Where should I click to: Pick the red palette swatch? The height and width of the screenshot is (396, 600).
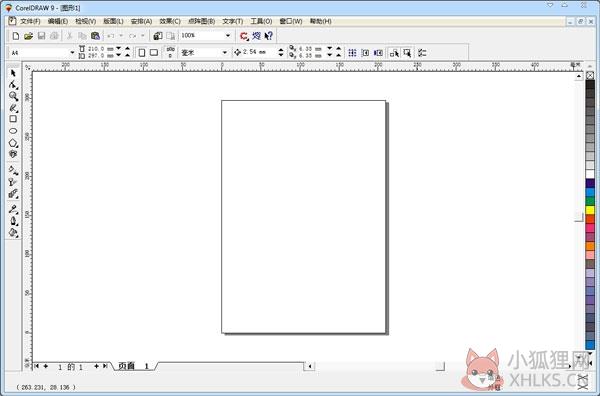pos(590,219)
